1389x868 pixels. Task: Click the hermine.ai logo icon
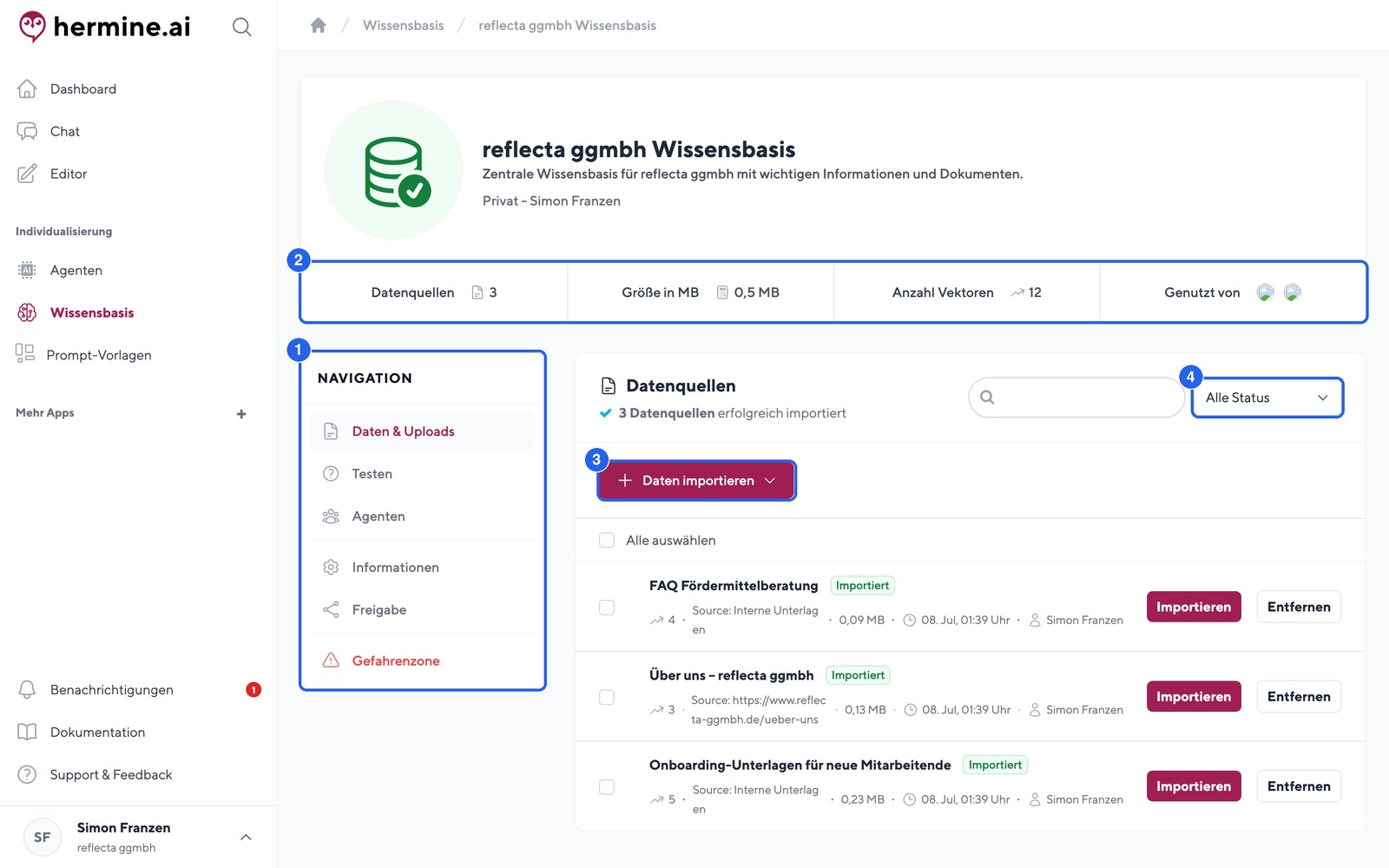coord(32,27)
